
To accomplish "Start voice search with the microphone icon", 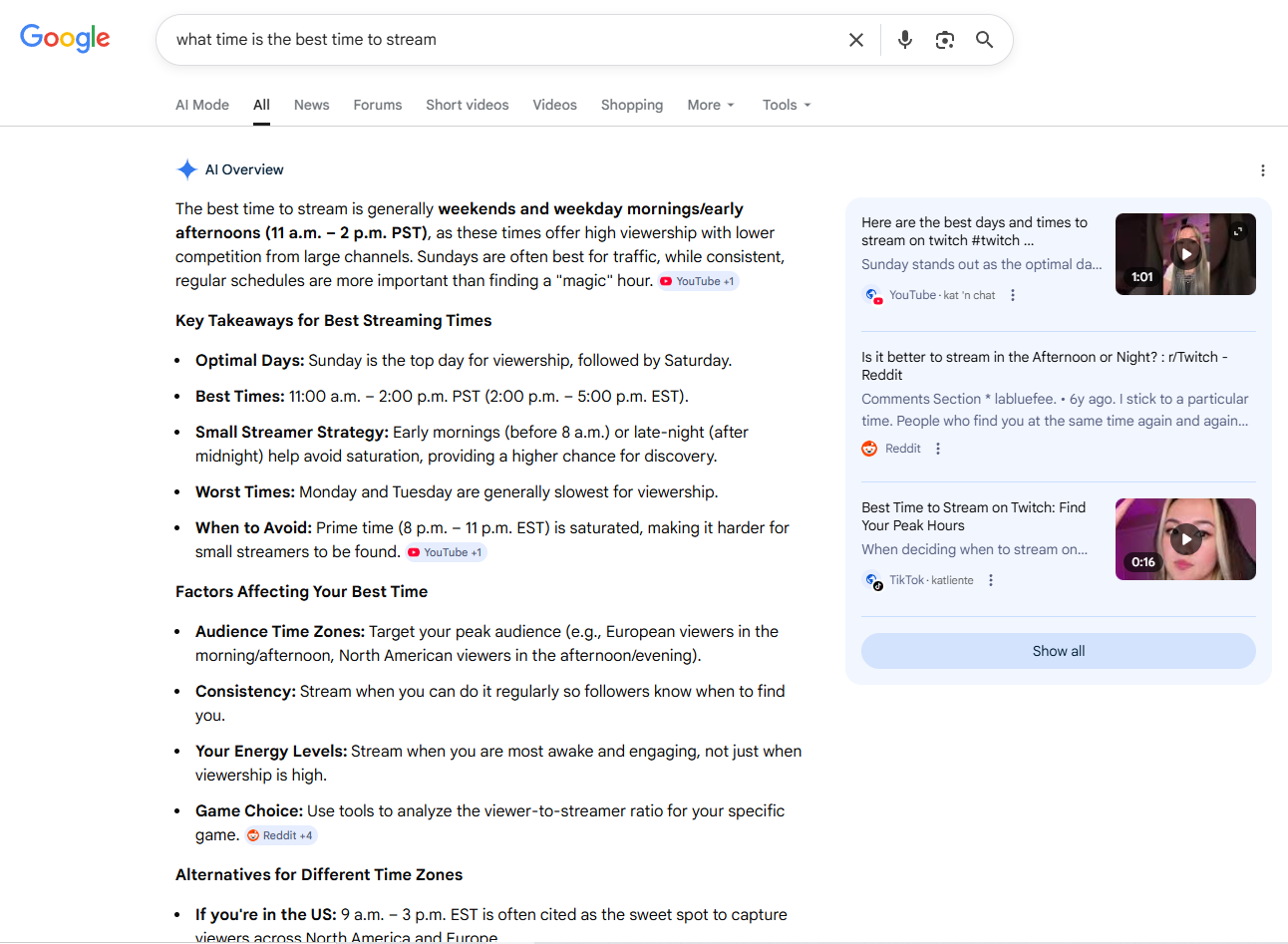I will (x=905, y=40).
